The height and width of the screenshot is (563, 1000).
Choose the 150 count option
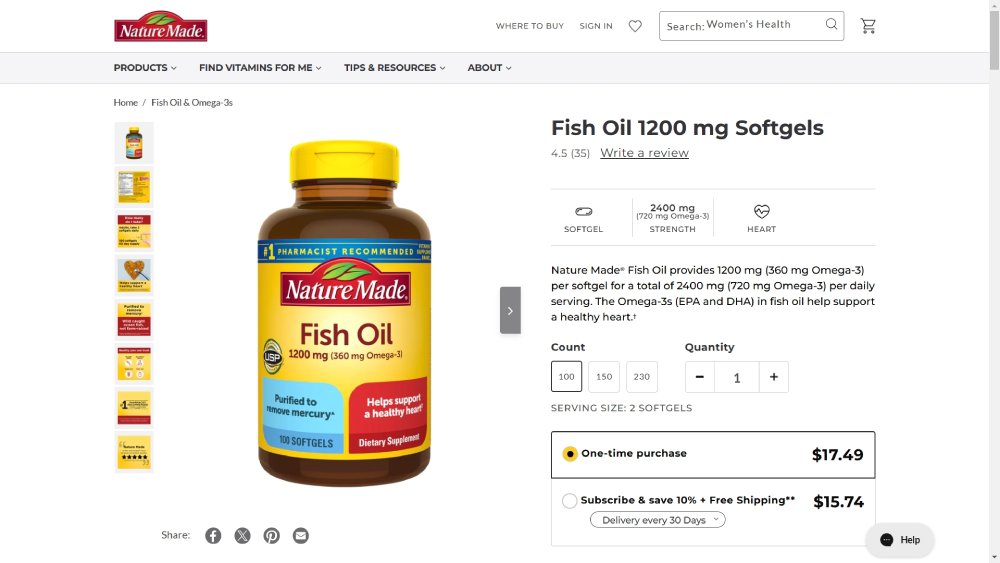click(x=604, y=377)
